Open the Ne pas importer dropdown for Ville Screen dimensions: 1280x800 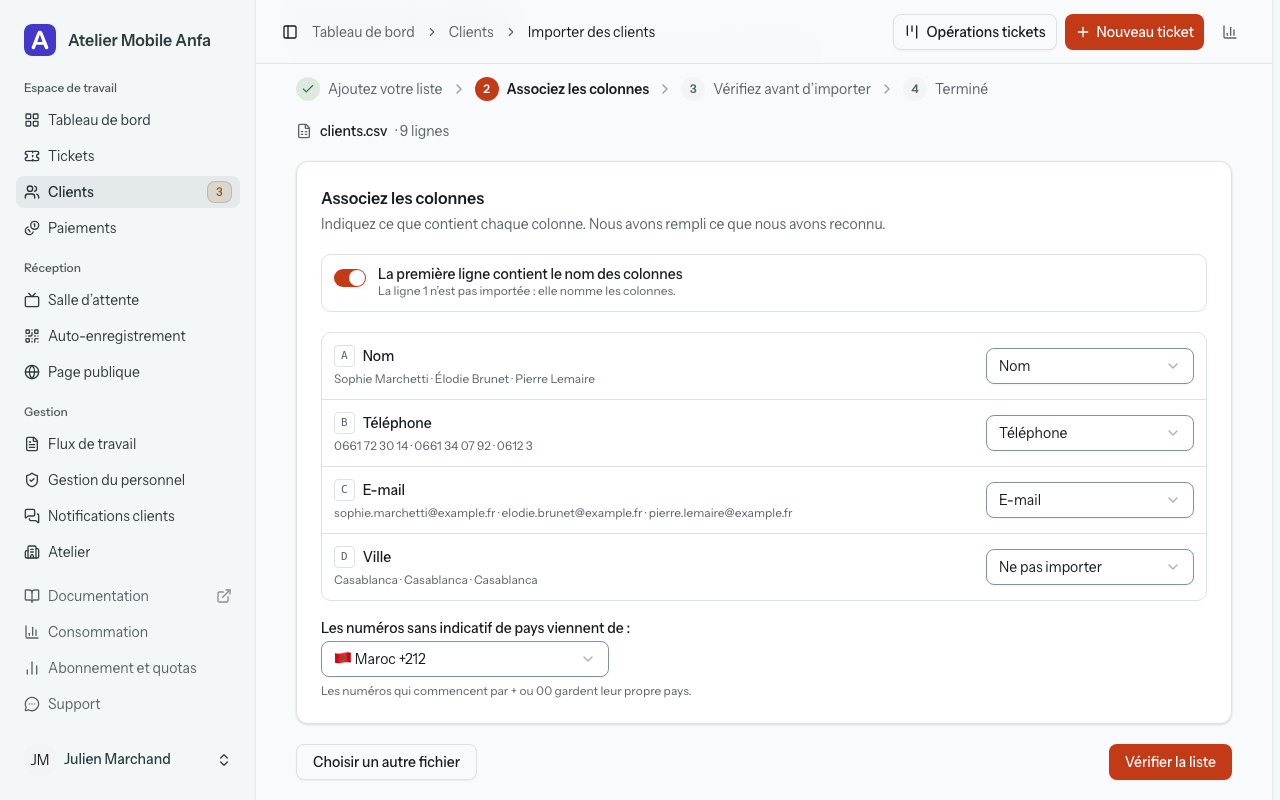coord(1090,567)
